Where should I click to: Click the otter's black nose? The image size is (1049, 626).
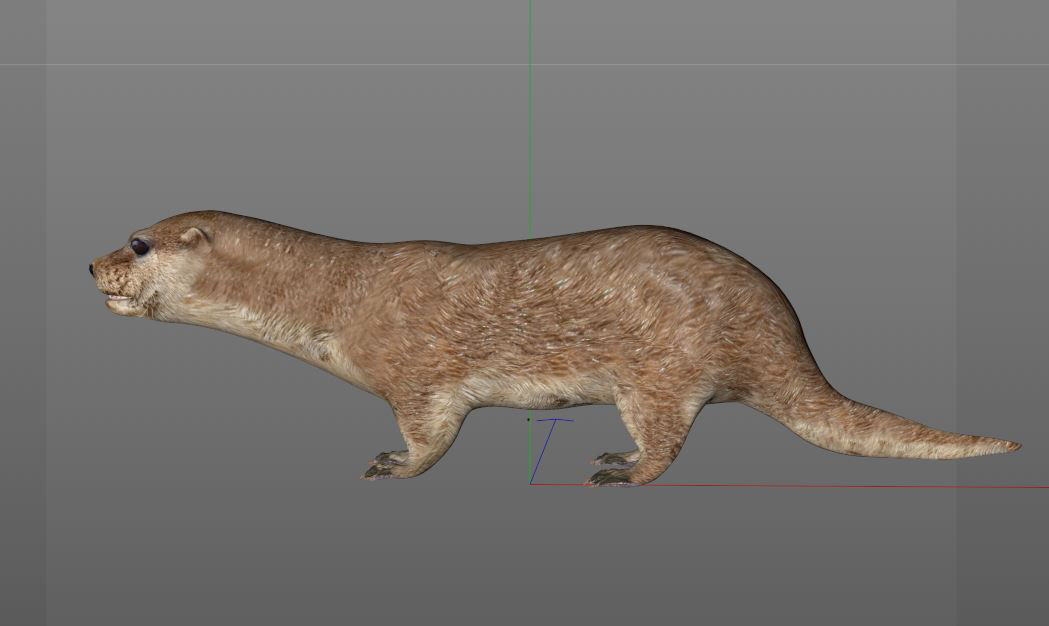tap(92, 269)
